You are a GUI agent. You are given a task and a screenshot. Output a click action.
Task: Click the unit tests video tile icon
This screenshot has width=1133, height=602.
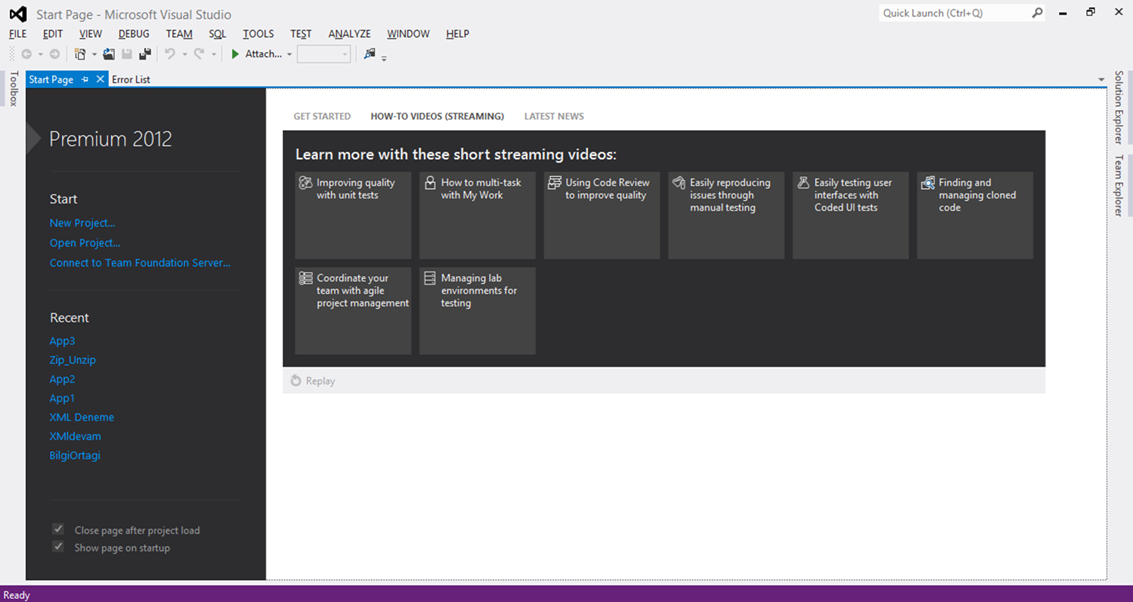point(306,184)
